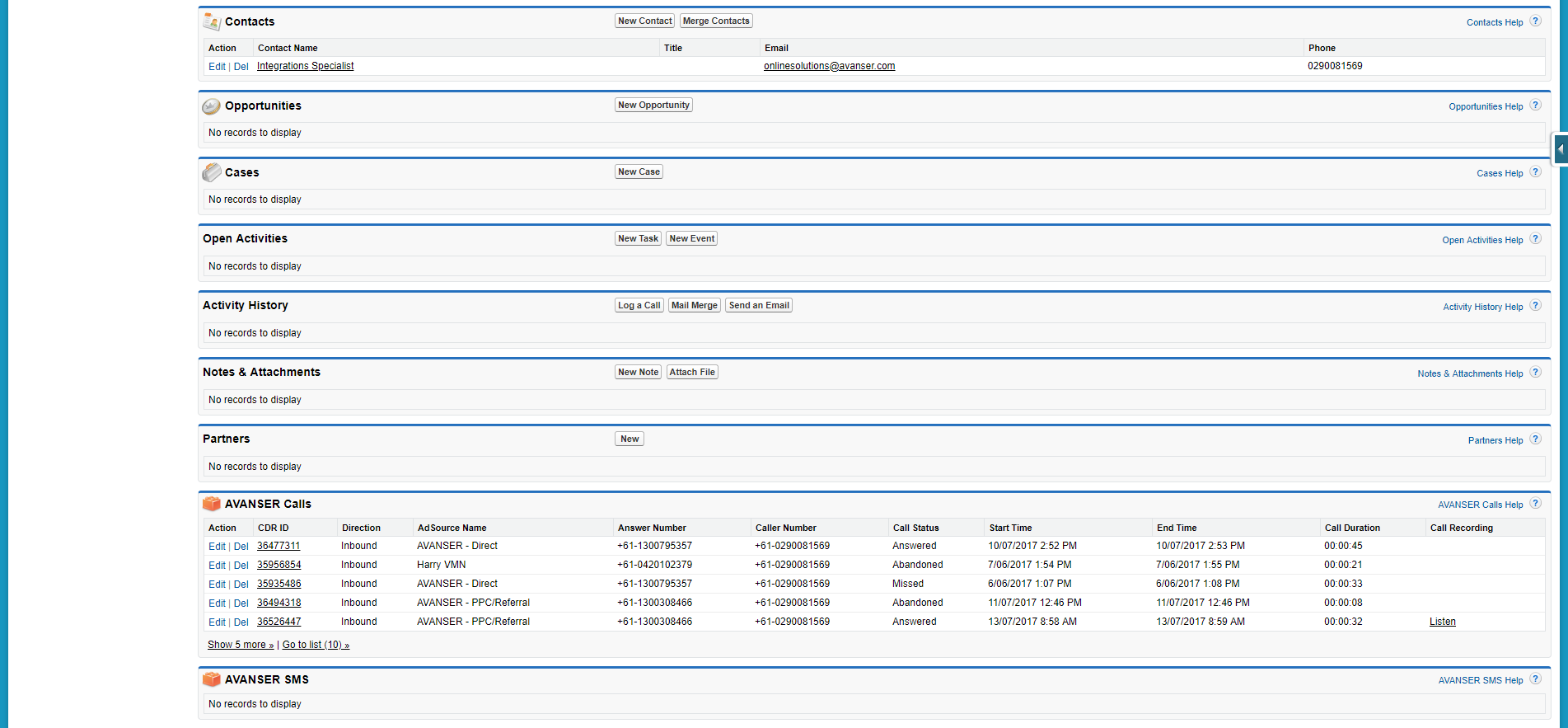Click New button in Partners section
The image size is (1568, 728).
[630, 439]
